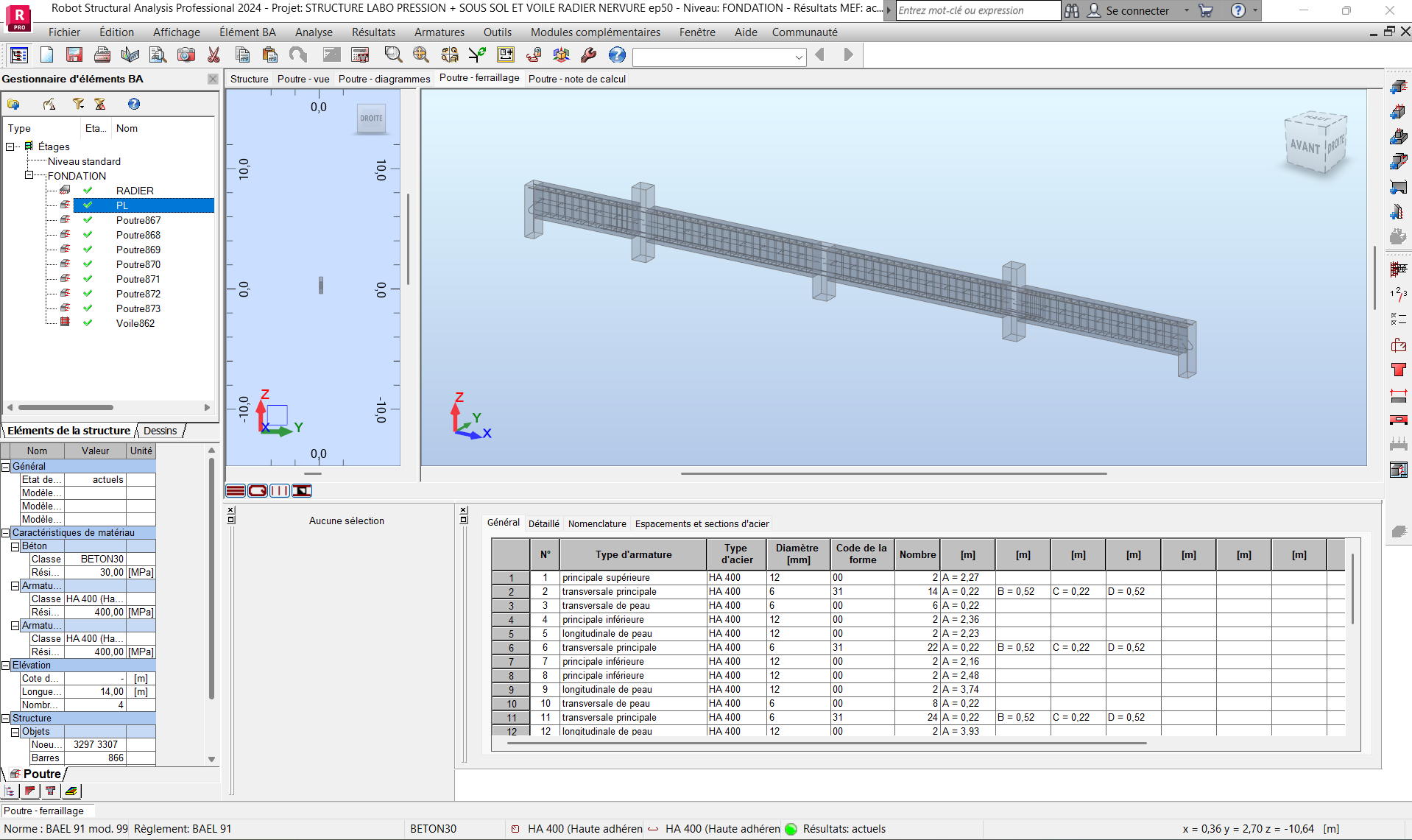Image resolution: width=1412 pixels, height=840 pixels.
Task: Click the red floppy disk save icon
Action: (x=74, y=55)
